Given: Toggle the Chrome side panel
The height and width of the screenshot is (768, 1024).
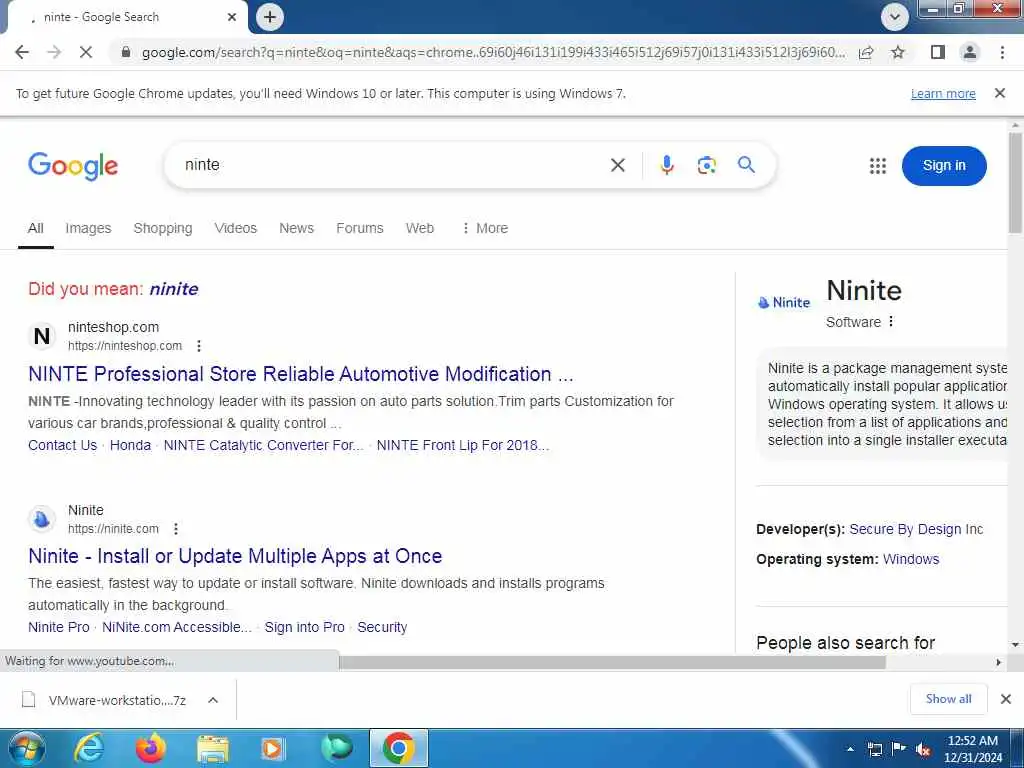Looking at the screenshot, I should 938,52.
